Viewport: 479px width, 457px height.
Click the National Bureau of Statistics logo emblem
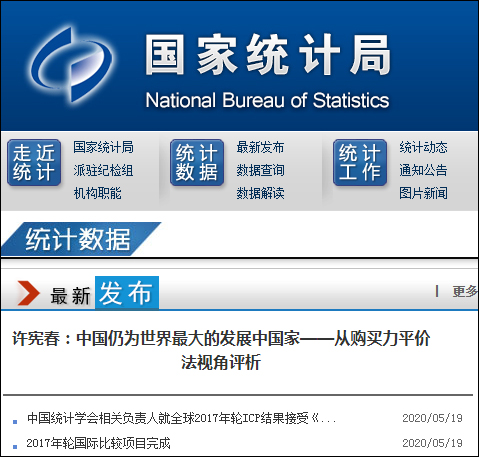point(71,64)
